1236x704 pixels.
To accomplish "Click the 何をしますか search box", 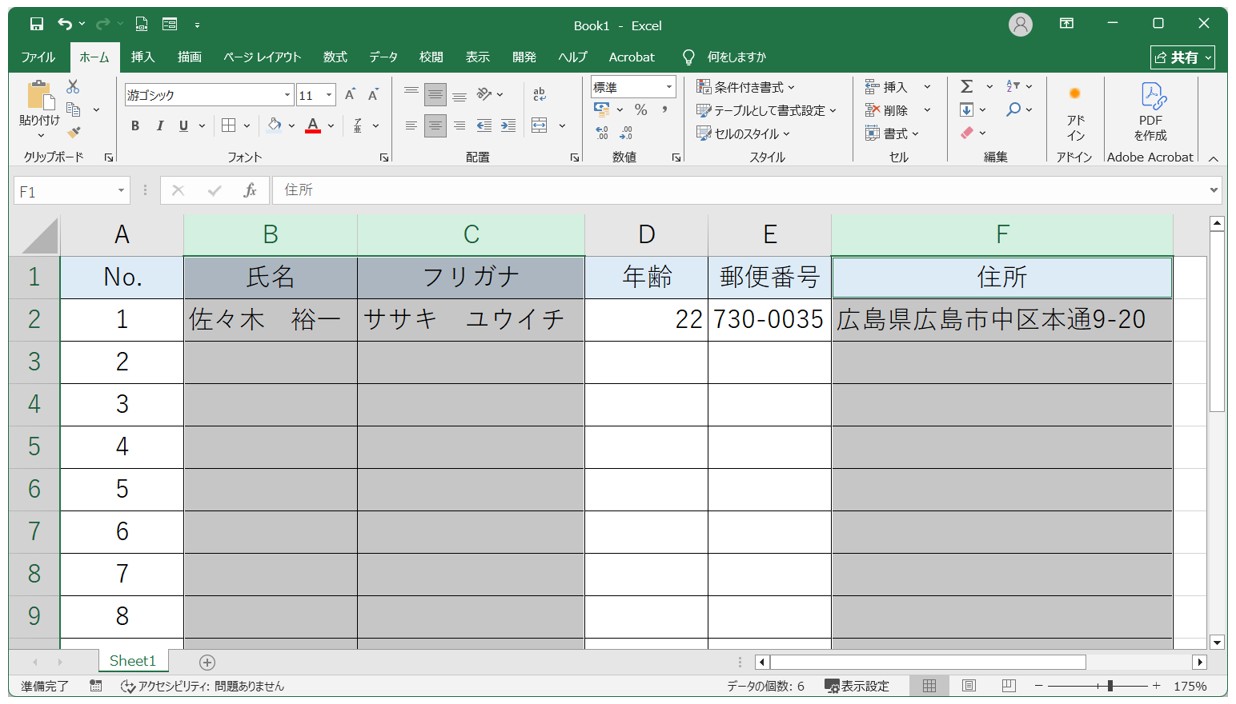I will click(x=724, y=57).
